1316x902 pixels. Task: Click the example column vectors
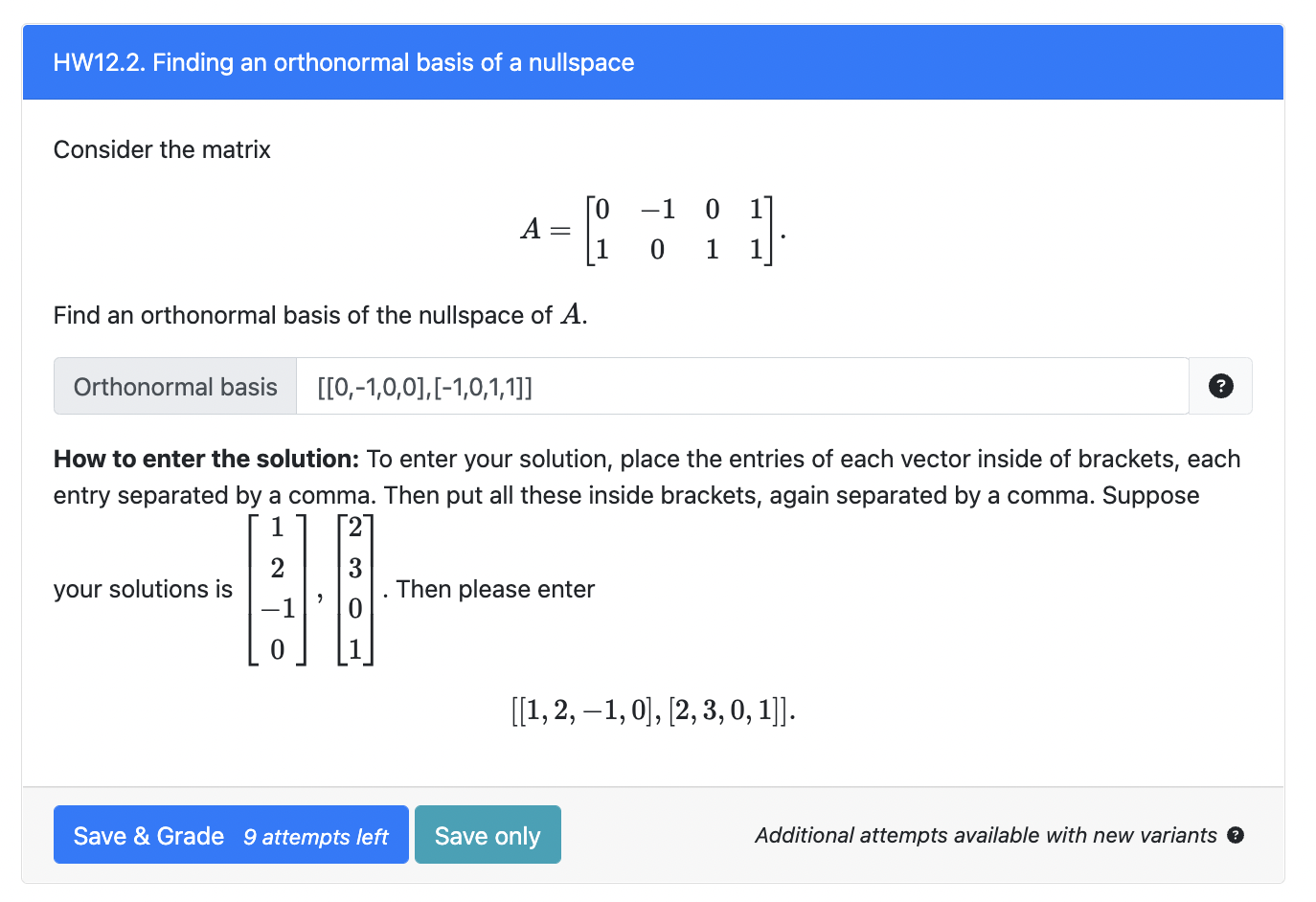click(309, 591)
